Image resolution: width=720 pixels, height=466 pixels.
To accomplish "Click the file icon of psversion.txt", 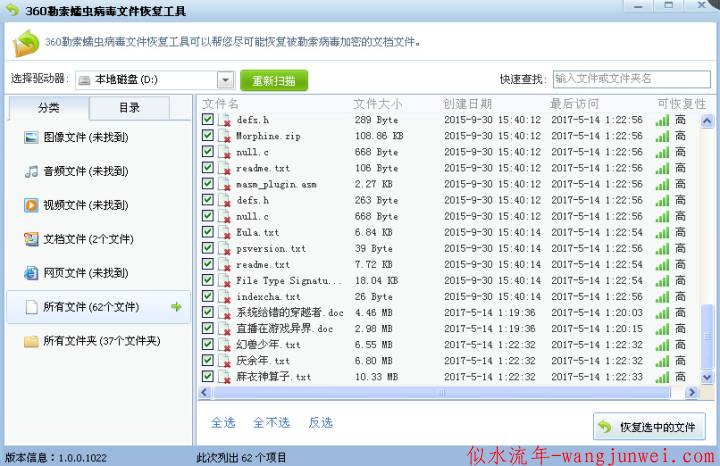I will [x=225, y=248].
